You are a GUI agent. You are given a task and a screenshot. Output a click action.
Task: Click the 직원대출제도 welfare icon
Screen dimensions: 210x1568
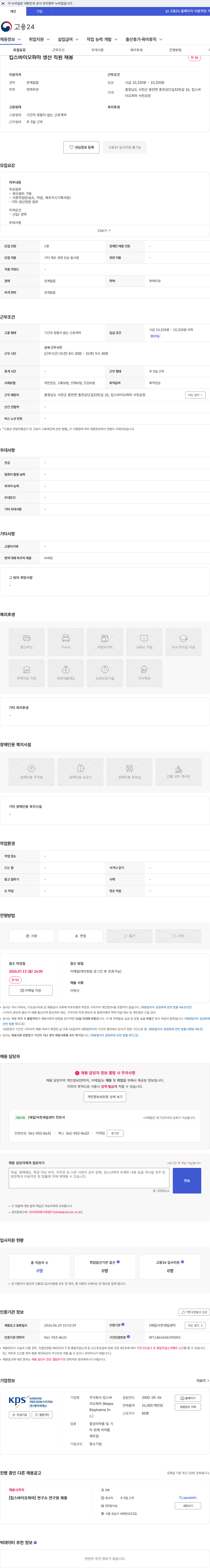66,673
